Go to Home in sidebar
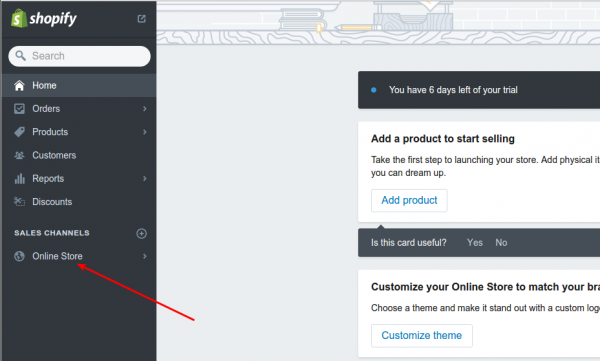 coord(79,85)
